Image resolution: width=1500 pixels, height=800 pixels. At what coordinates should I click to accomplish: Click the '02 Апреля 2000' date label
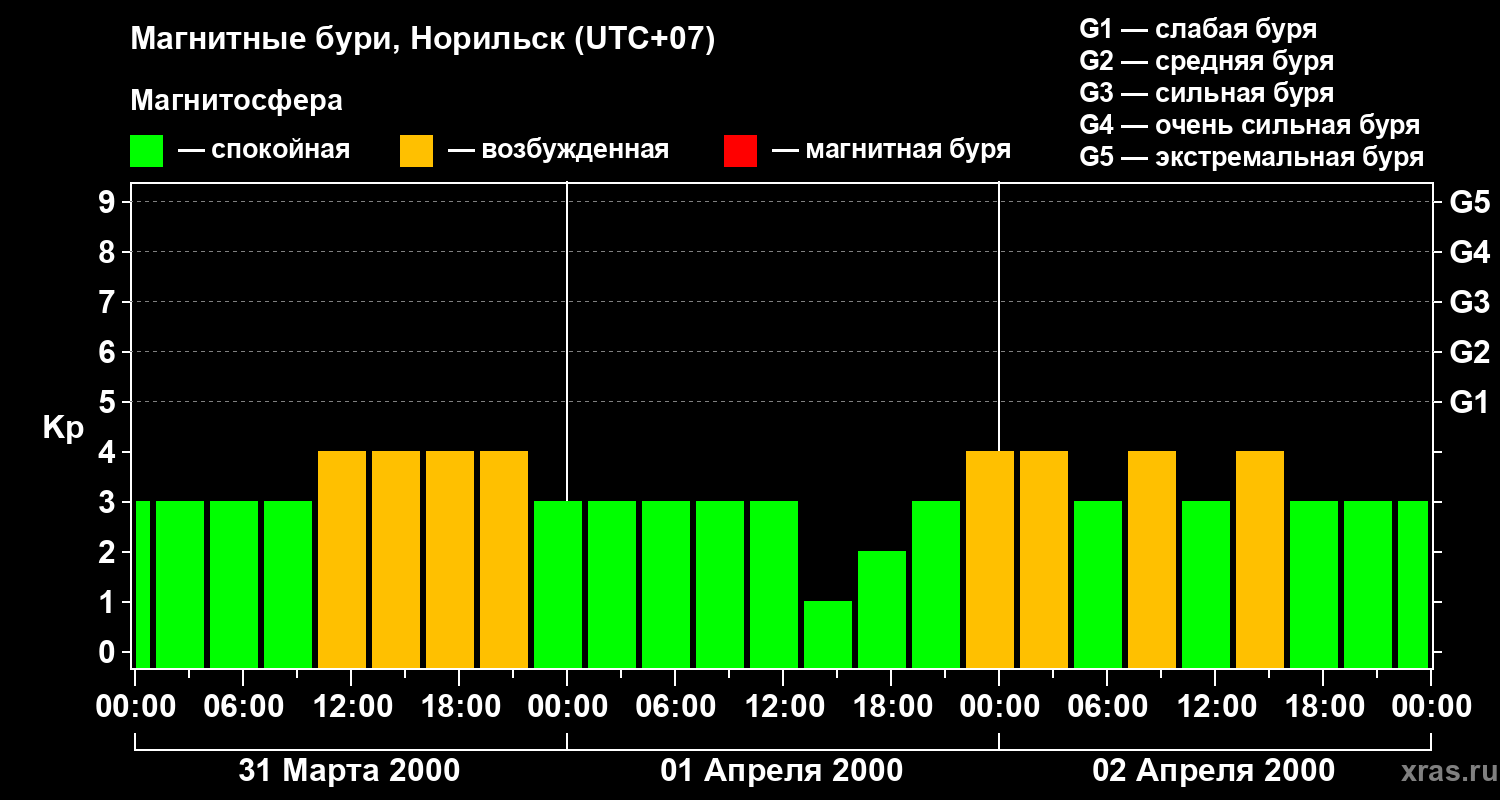(x=1214, y=771)
